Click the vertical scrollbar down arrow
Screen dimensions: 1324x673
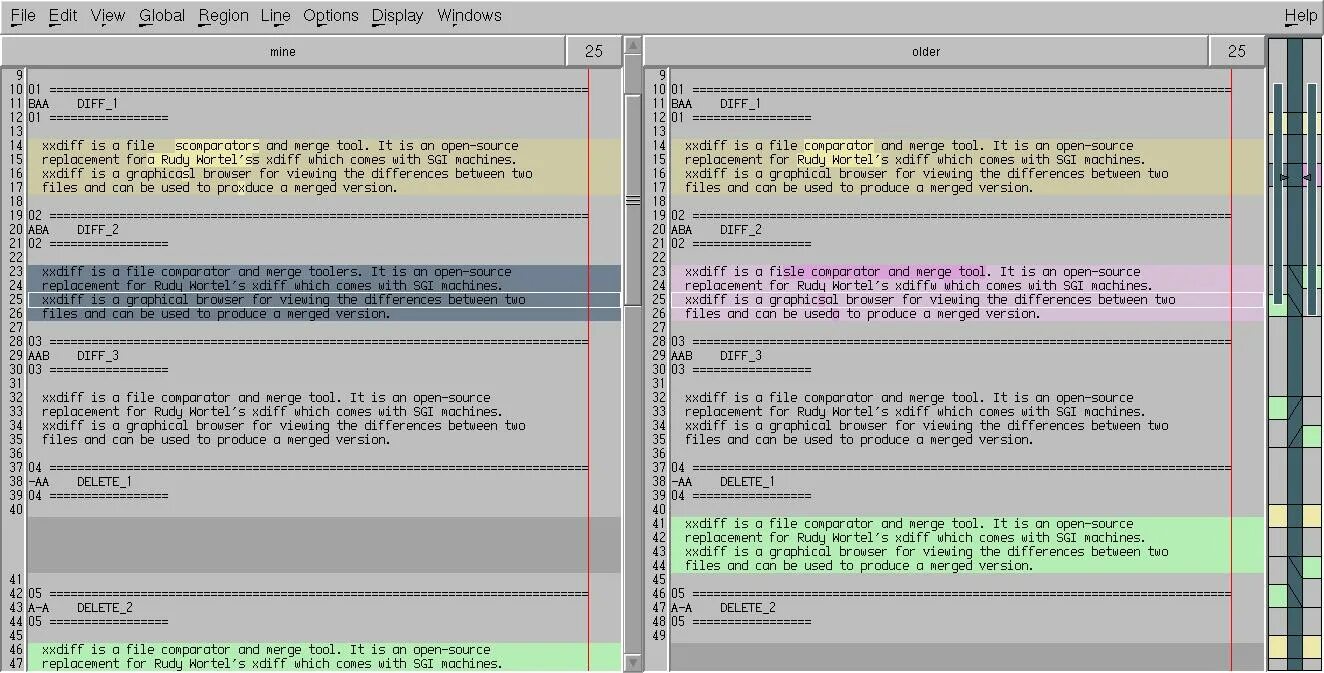pos(632,662)
